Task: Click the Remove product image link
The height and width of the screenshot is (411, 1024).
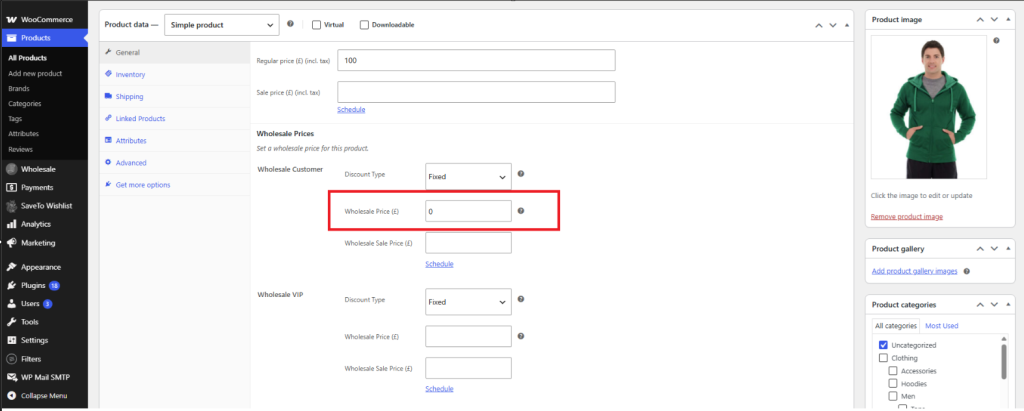Action: pyautogui.click(x=906, y=216)
